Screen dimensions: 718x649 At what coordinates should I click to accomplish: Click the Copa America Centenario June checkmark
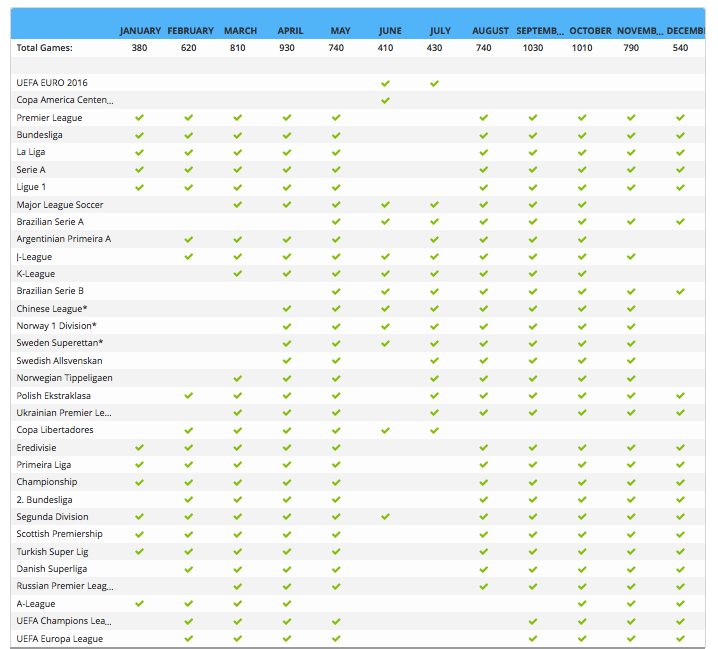click(386, 100)
